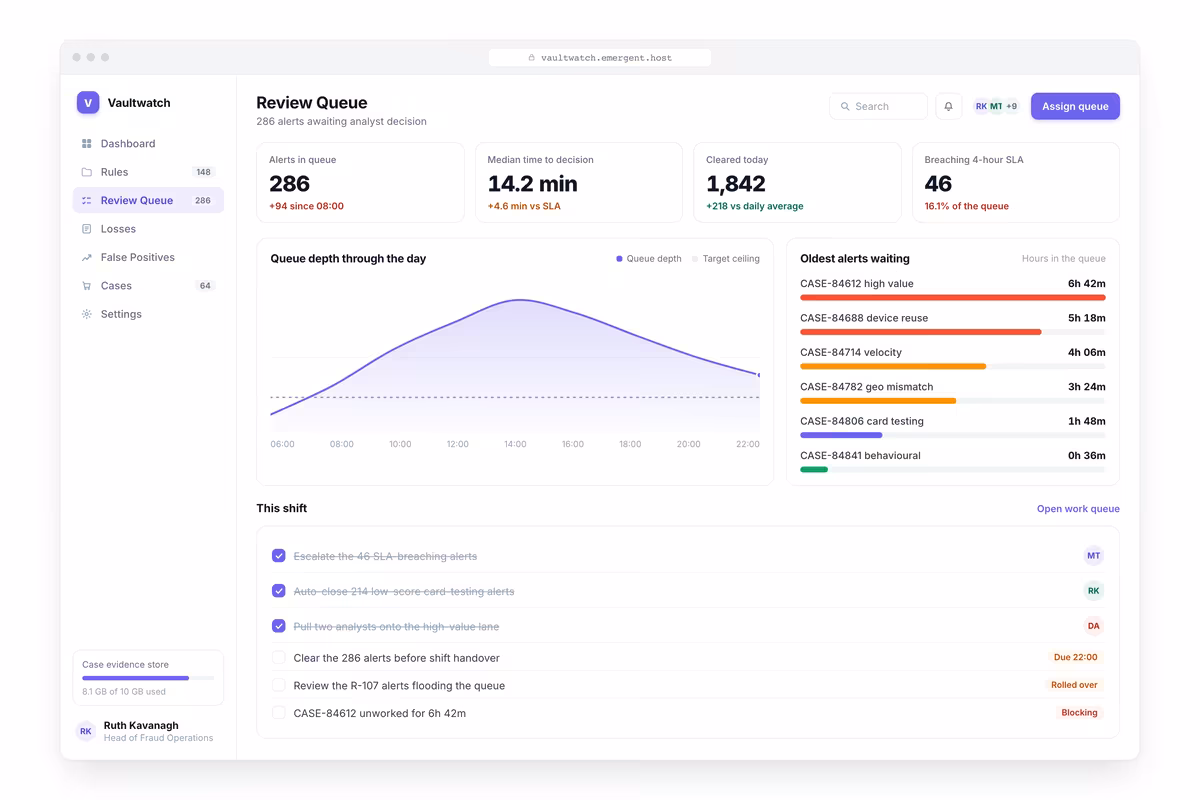
Task: Toggle Target ceiling legend series
Action: pyautogui.click(x=726, y=259)
